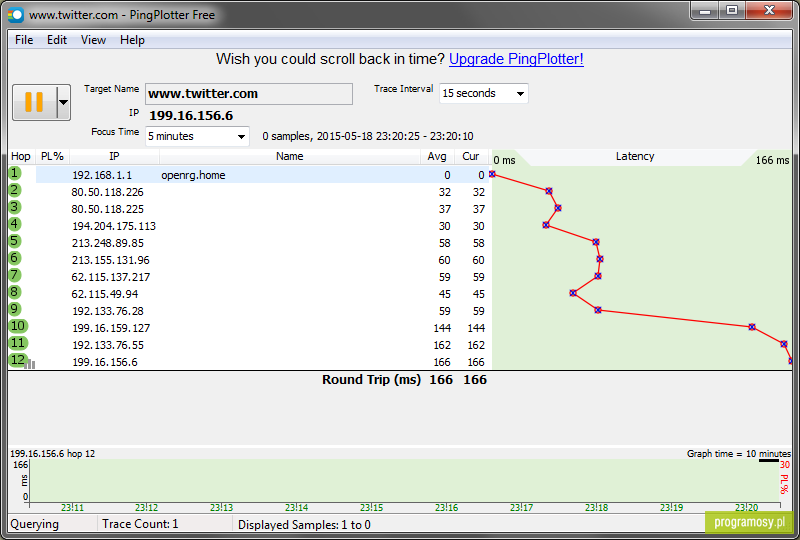
Task: Click the Graph time = 10 minutes label
Action: (738, 454)
